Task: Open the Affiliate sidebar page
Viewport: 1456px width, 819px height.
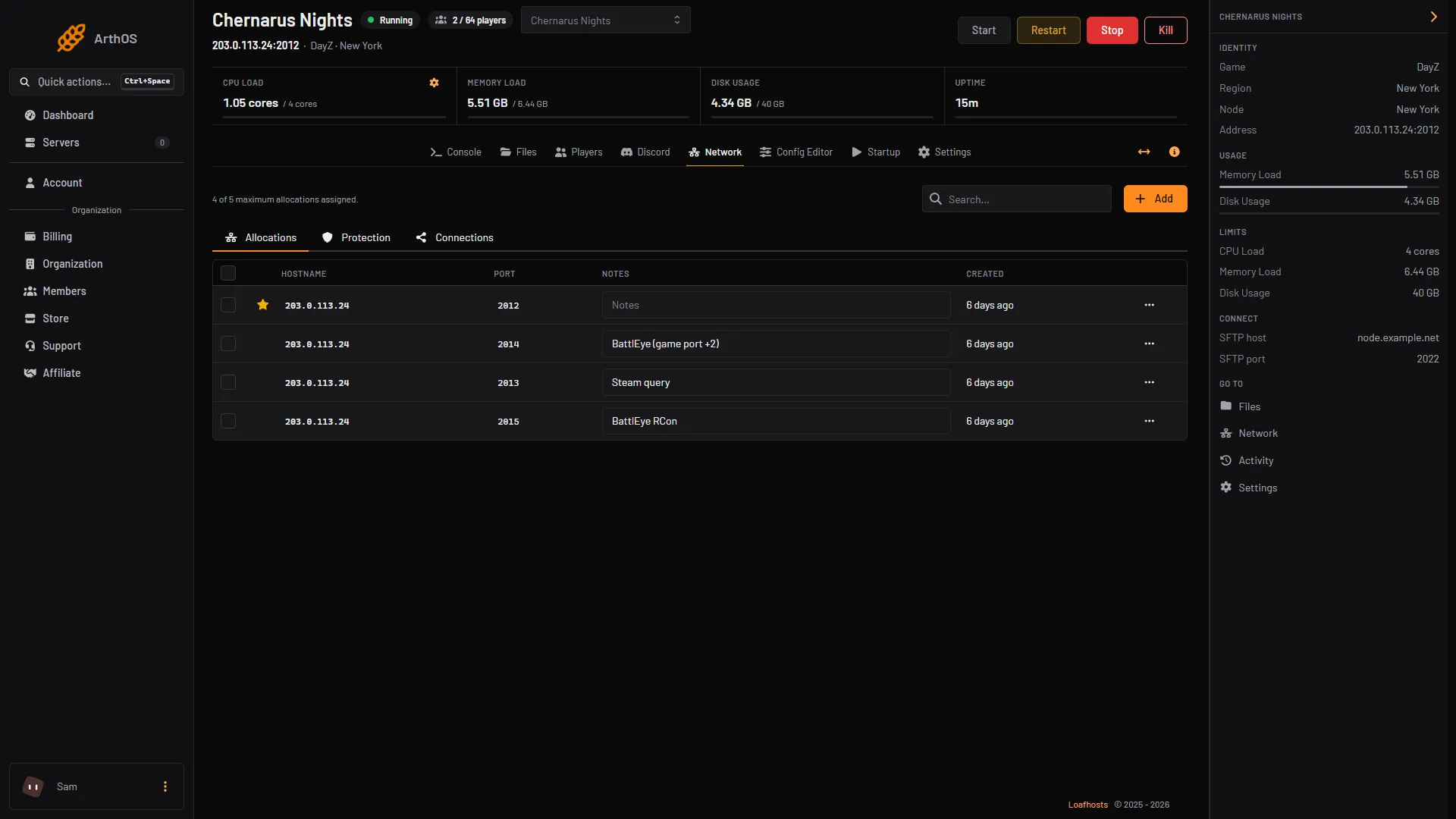Action: tap(96, 373)
